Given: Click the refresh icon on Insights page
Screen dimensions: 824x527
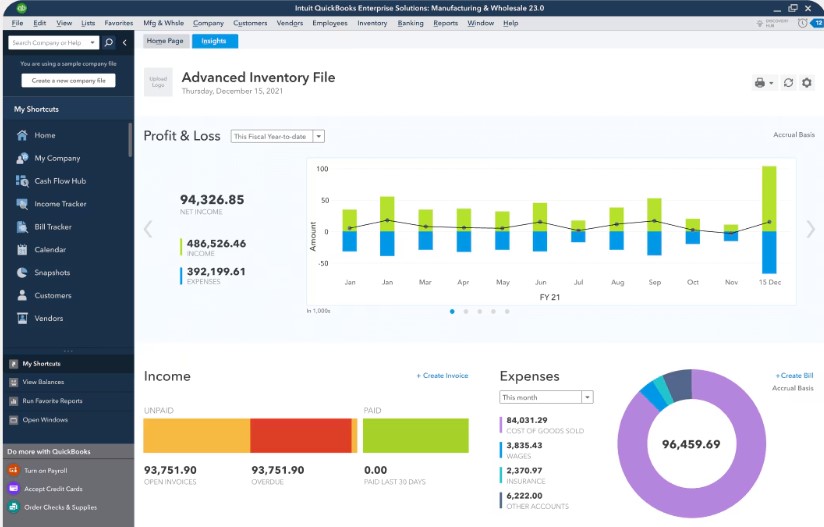Looking at the screenshot, I should pyautogui.click(x=788, y=83).
